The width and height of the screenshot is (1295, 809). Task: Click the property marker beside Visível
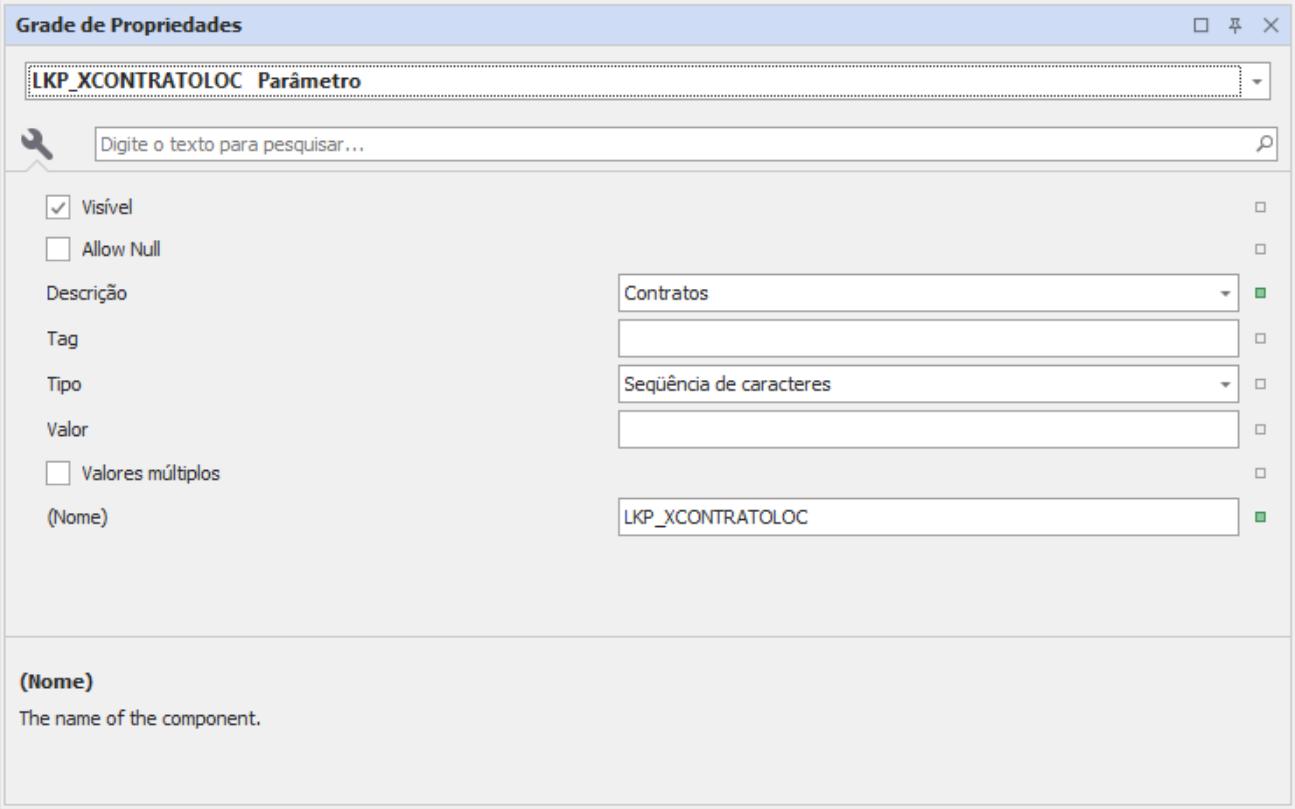[1260, 208]
